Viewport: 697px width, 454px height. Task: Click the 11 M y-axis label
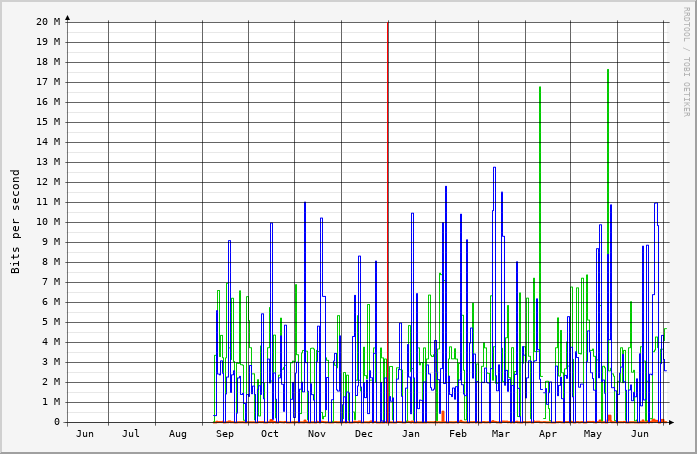[x=48, y=201]
